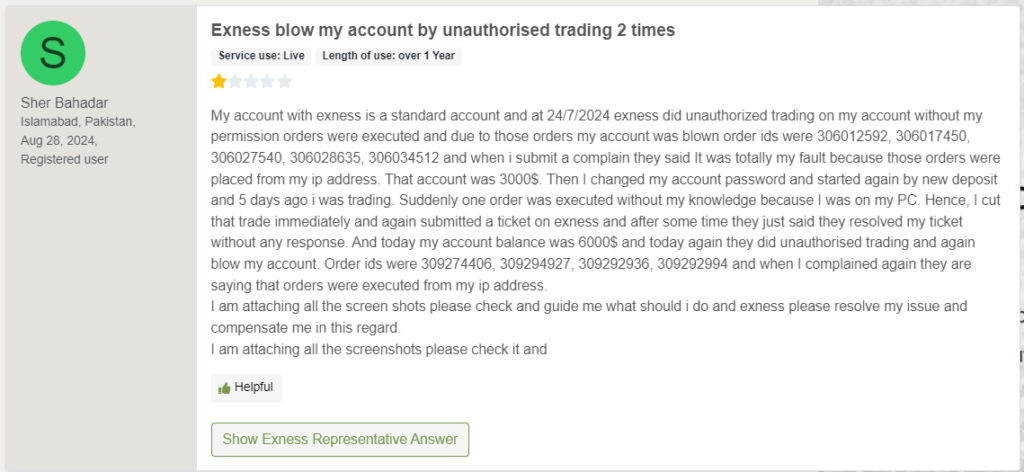Select the fourth rating star

268,82
